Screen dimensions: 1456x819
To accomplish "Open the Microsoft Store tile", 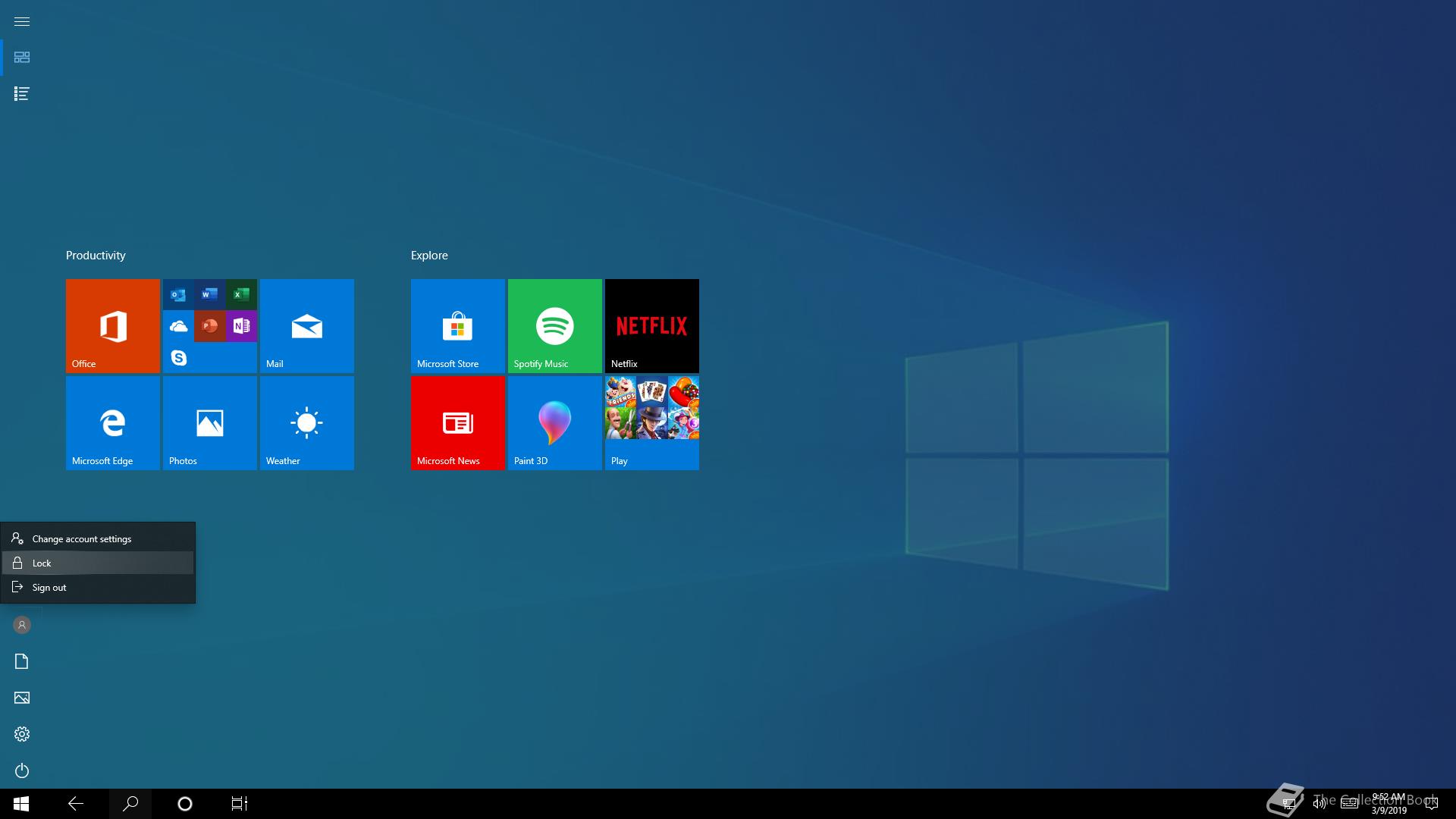I will click(458, 326).
